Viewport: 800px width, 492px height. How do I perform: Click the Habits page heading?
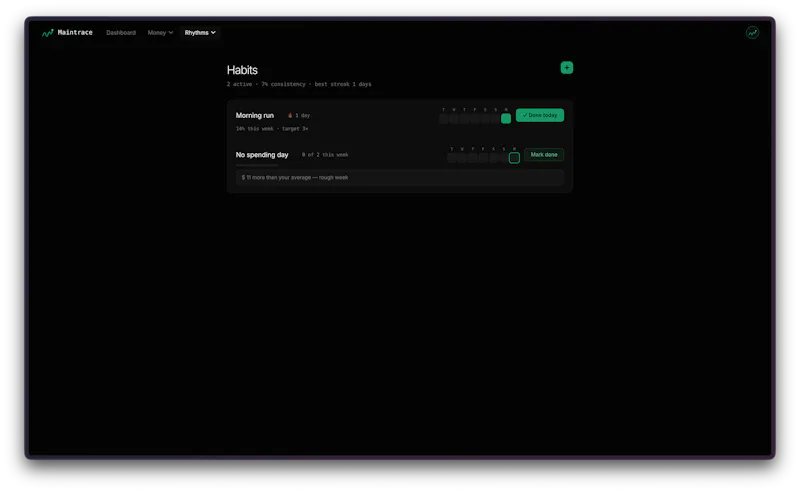(242, 70)
